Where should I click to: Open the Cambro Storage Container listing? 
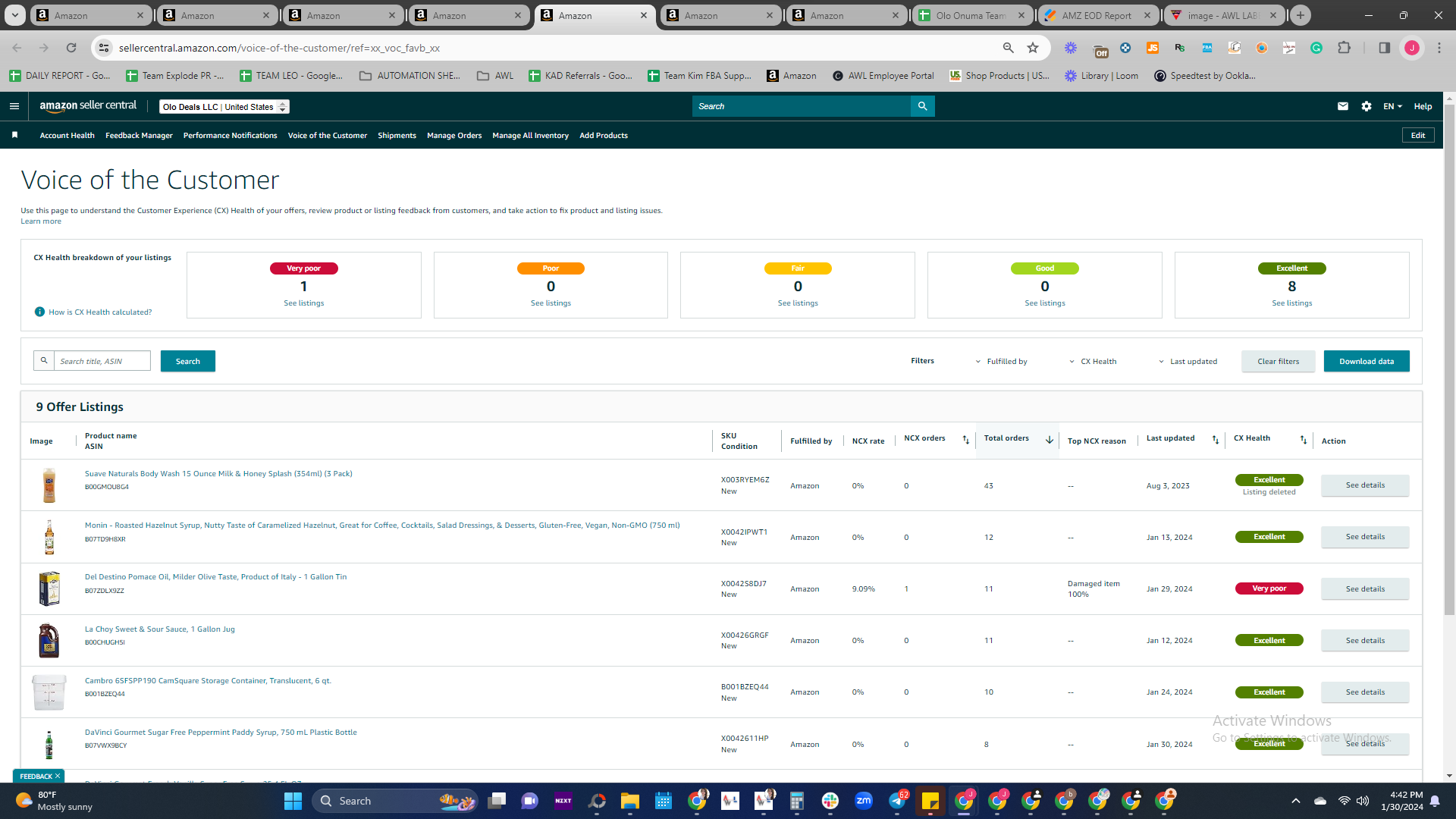pos(208,681)
